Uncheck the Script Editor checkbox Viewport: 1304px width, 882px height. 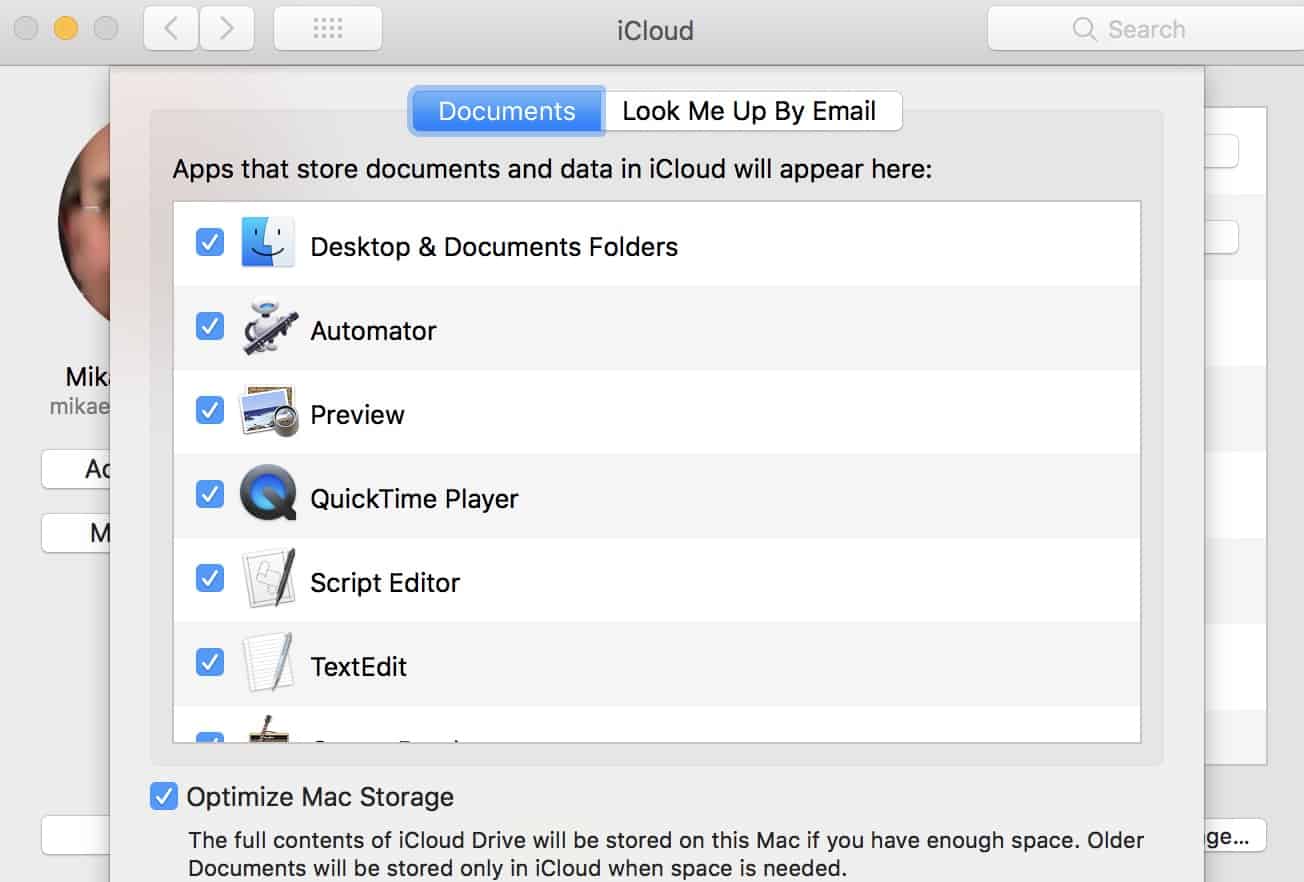(209, 578)
